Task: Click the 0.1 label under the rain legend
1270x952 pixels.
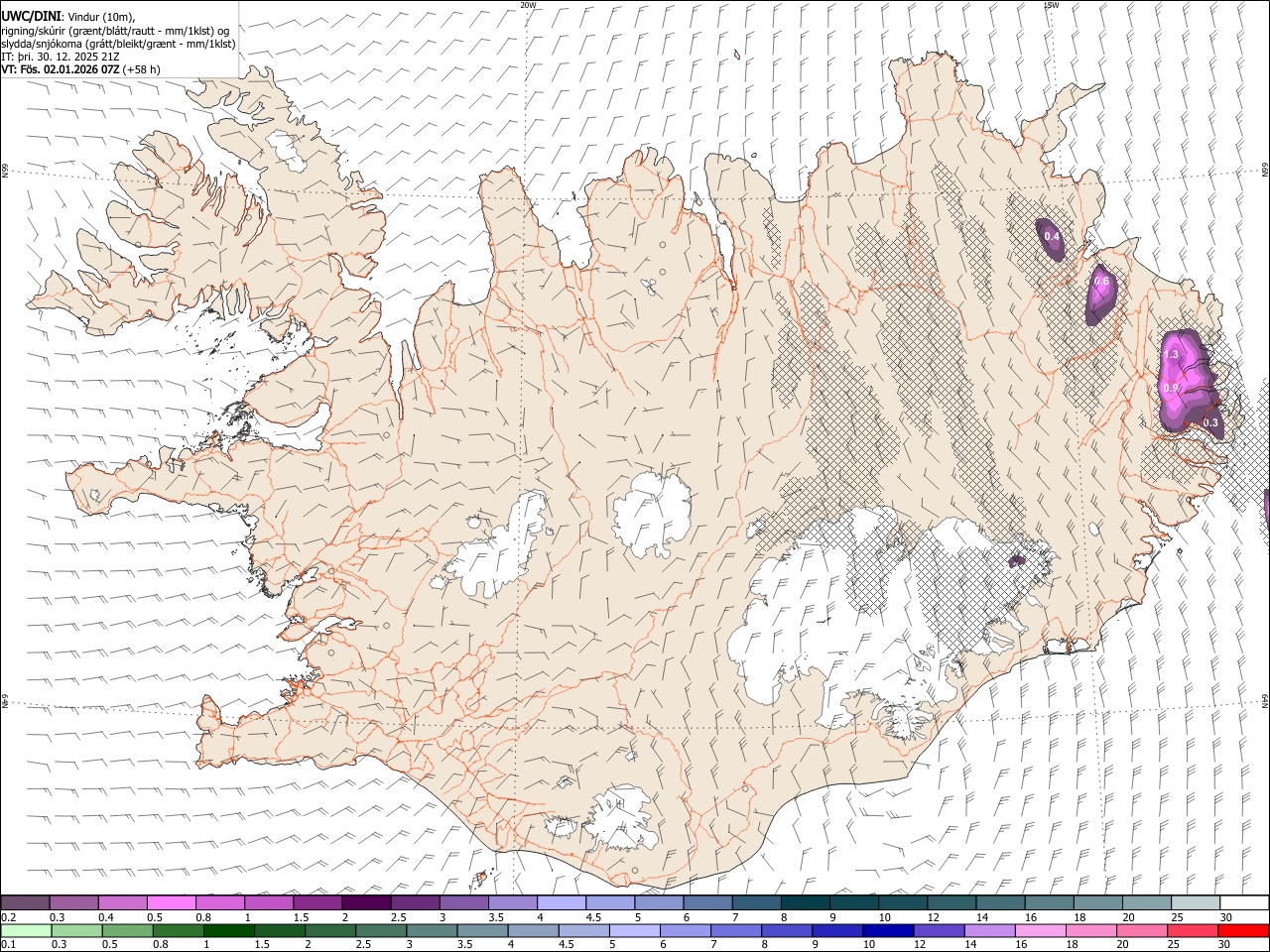Action: tap(9, 945)
